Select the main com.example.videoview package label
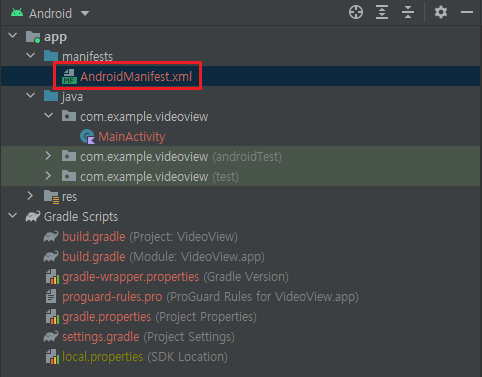Screen dimensions: 482x377 pyautogui.click(x=144, y=117)
